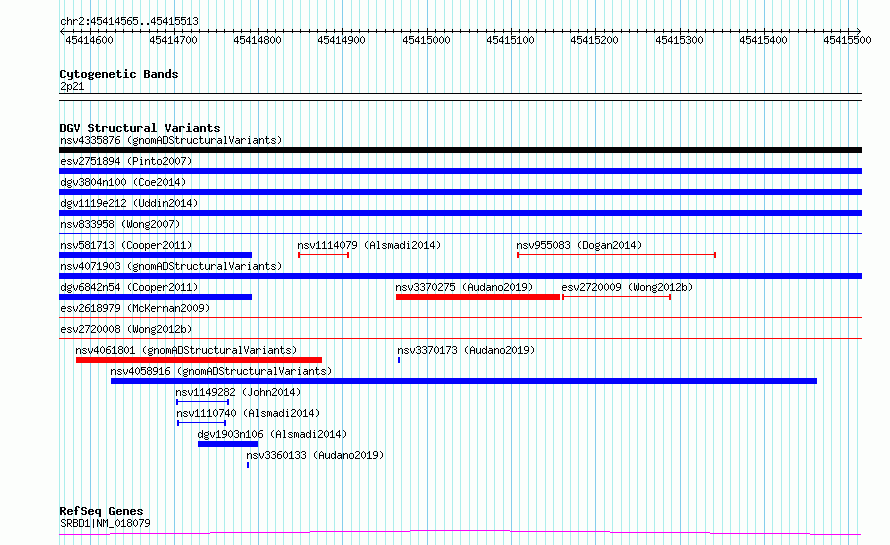Select esv2720008 (Wong2012b) variant label
890x545 pixels.
[x=126, y=329]
